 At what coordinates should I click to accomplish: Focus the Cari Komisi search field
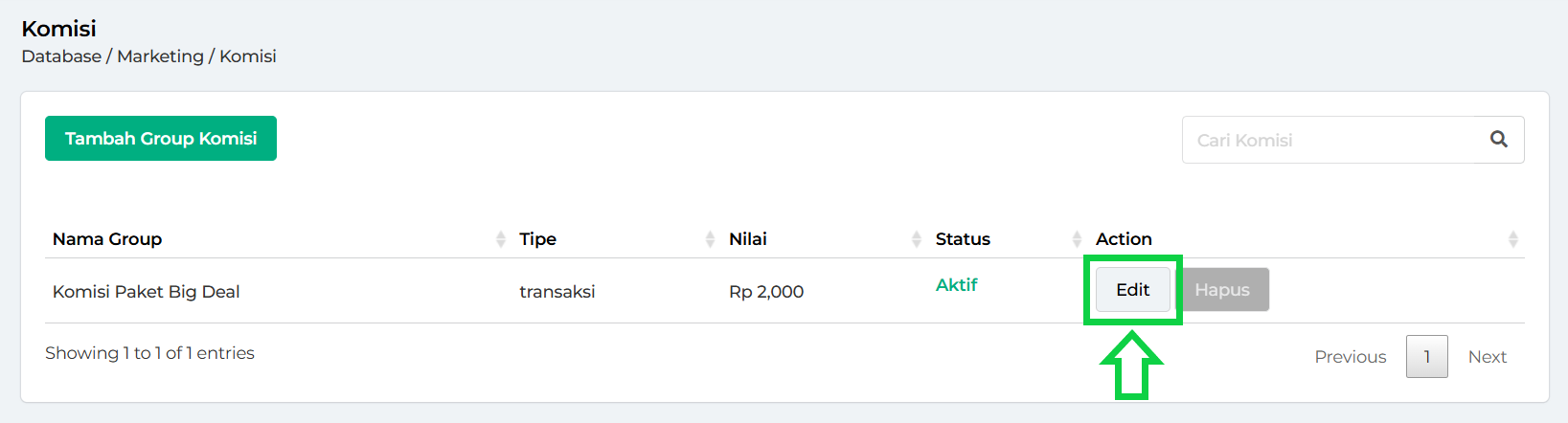pyautogui.click(x=1331, y=141)
